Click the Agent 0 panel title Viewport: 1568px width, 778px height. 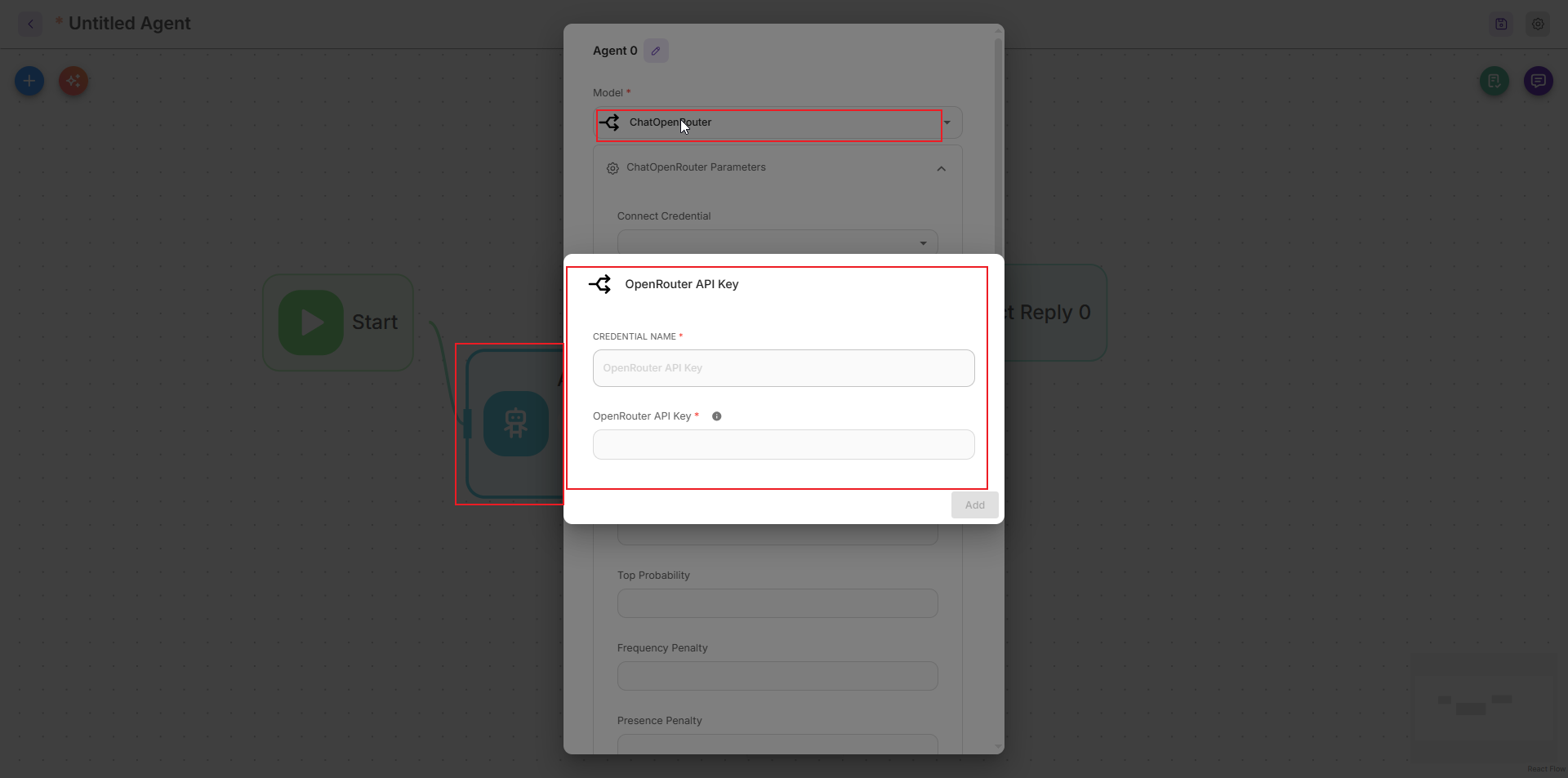click(x=615, y=51)
